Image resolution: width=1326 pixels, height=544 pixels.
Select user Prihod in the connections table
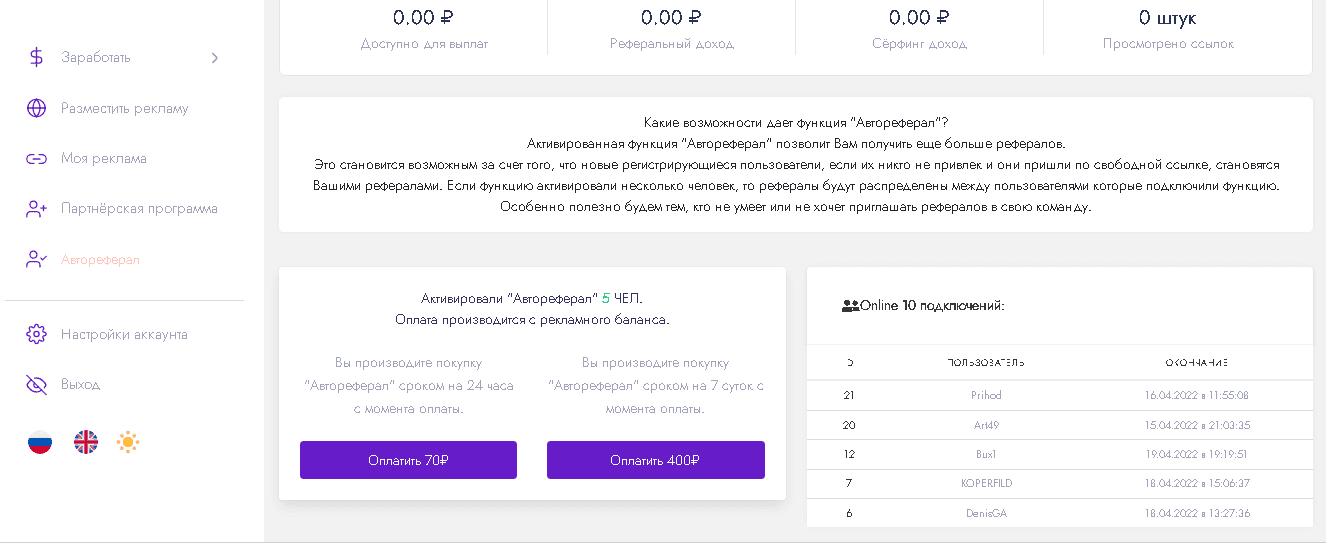[986, 395]
